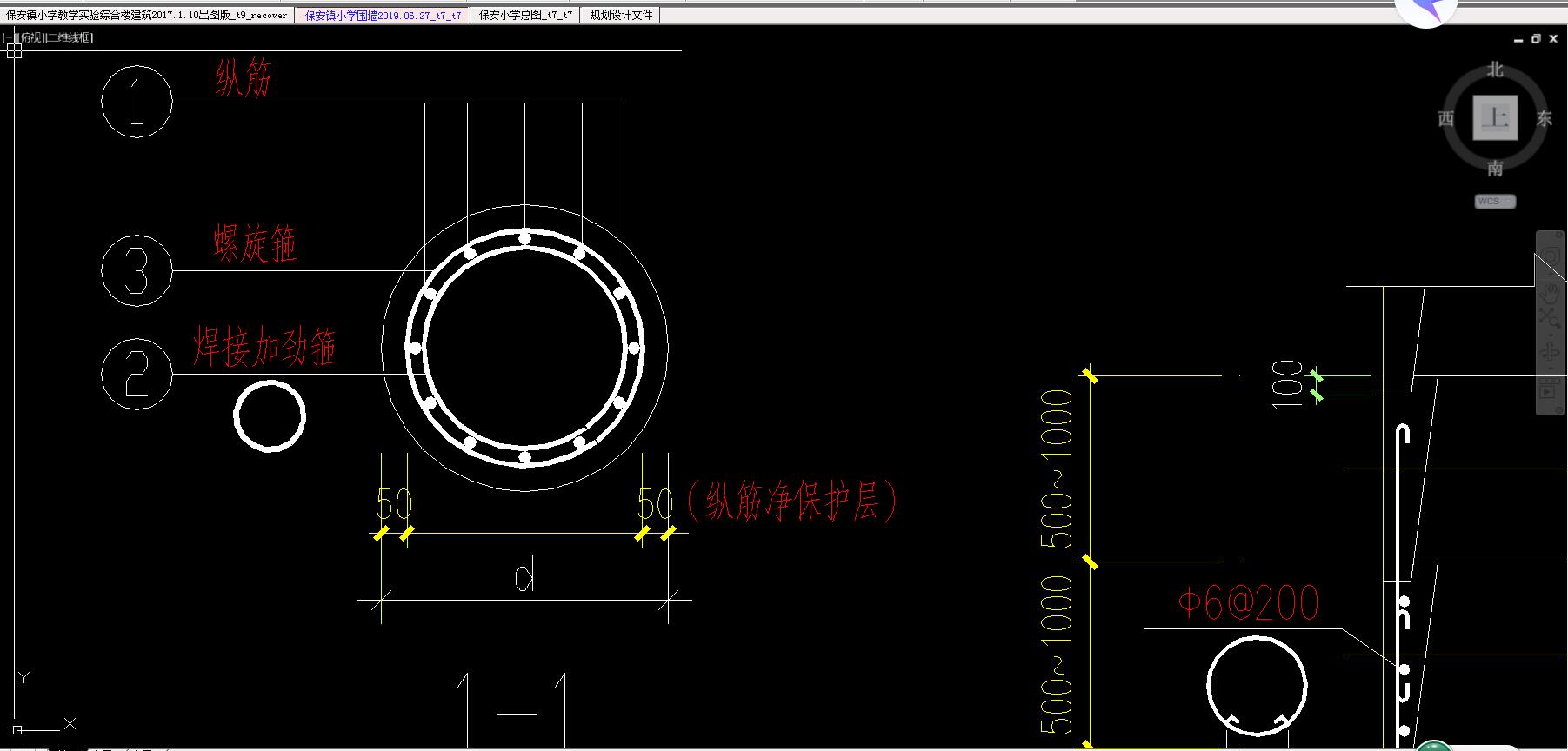Click the UCS origin icon
Screen dimensions: 1568x751
[x=17, y=728]
